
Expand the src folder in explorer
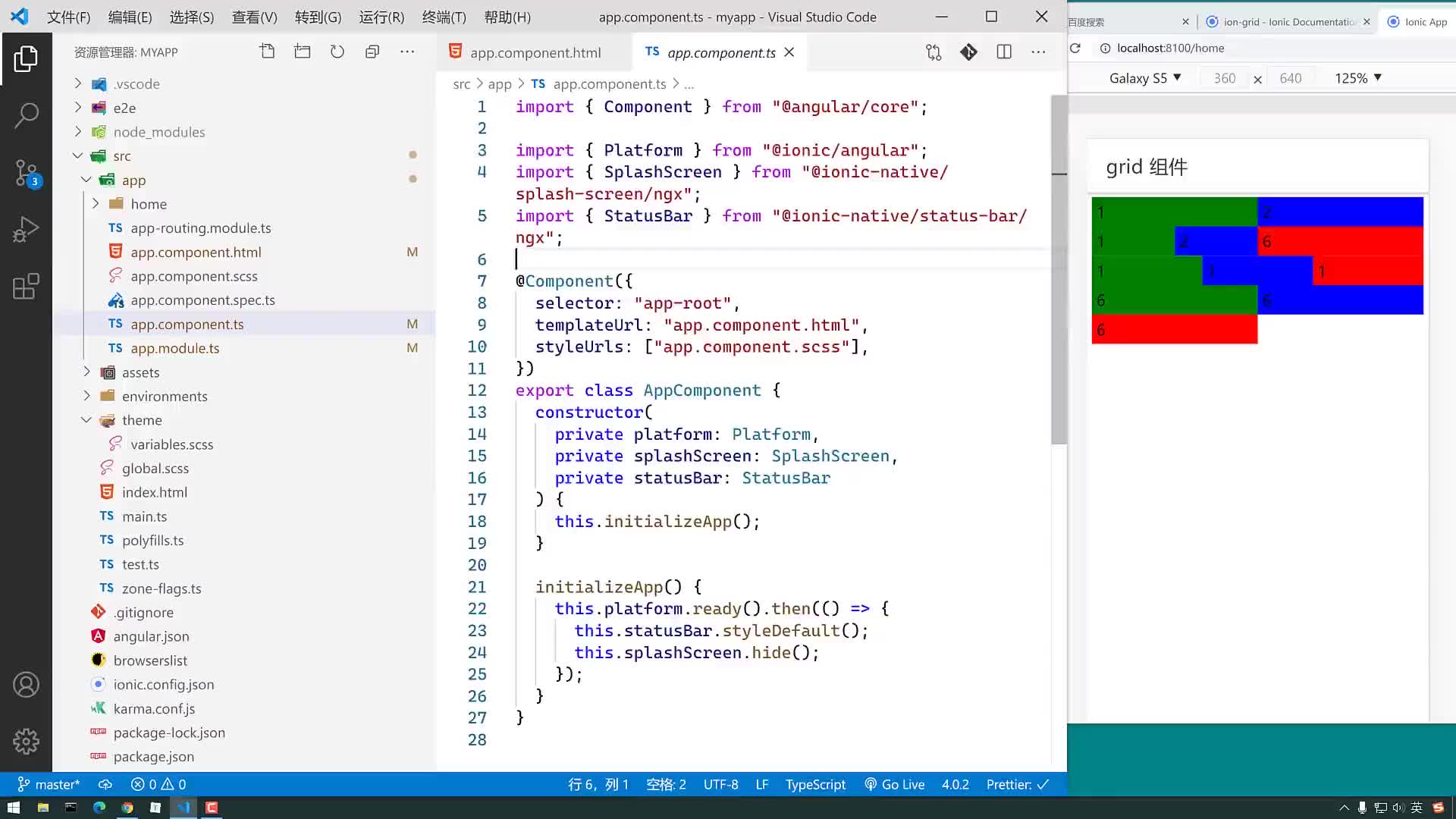point(120,155)
